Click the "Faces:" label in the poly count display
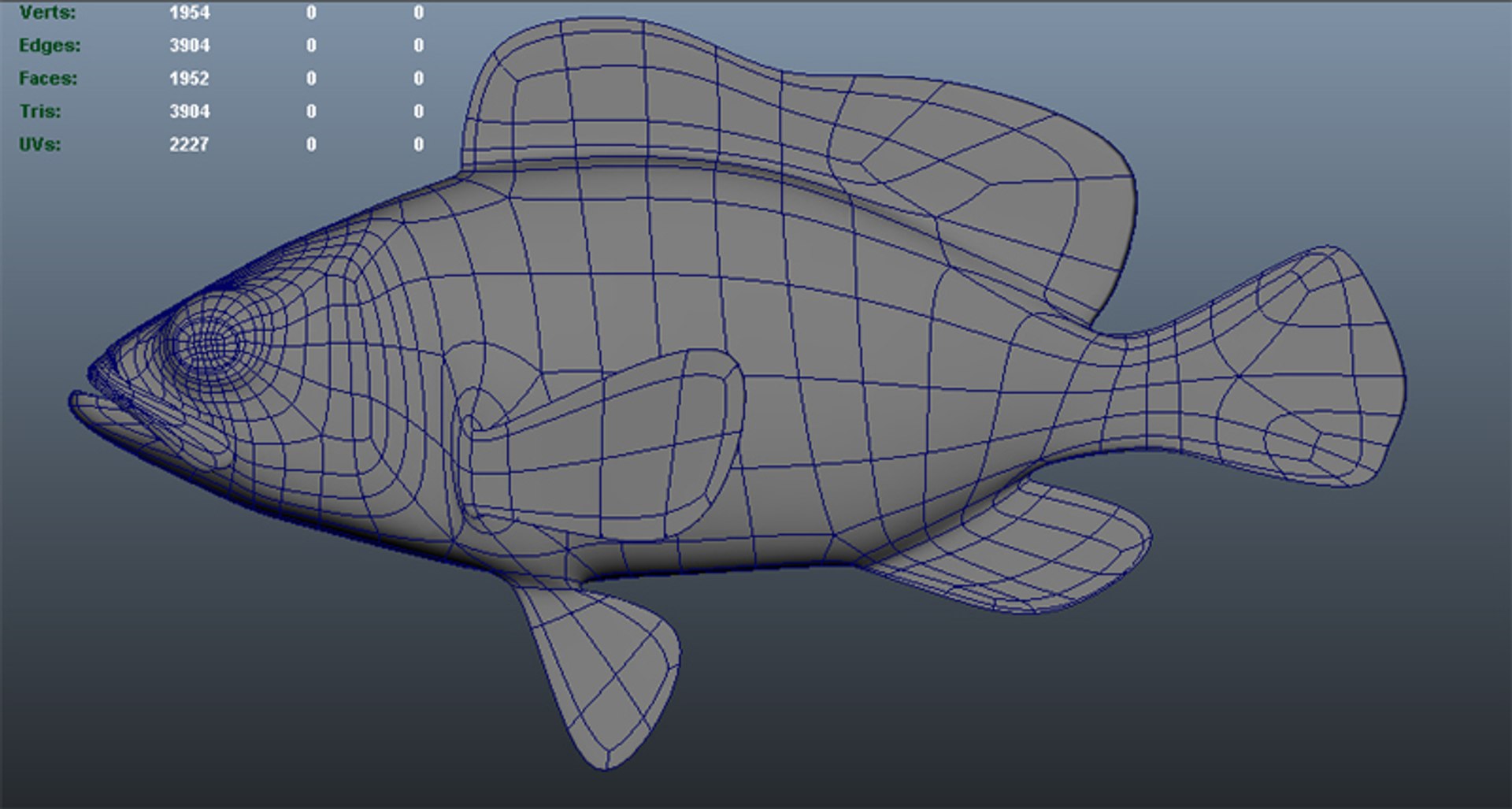 pyautogui.click(x=48, y=79)
